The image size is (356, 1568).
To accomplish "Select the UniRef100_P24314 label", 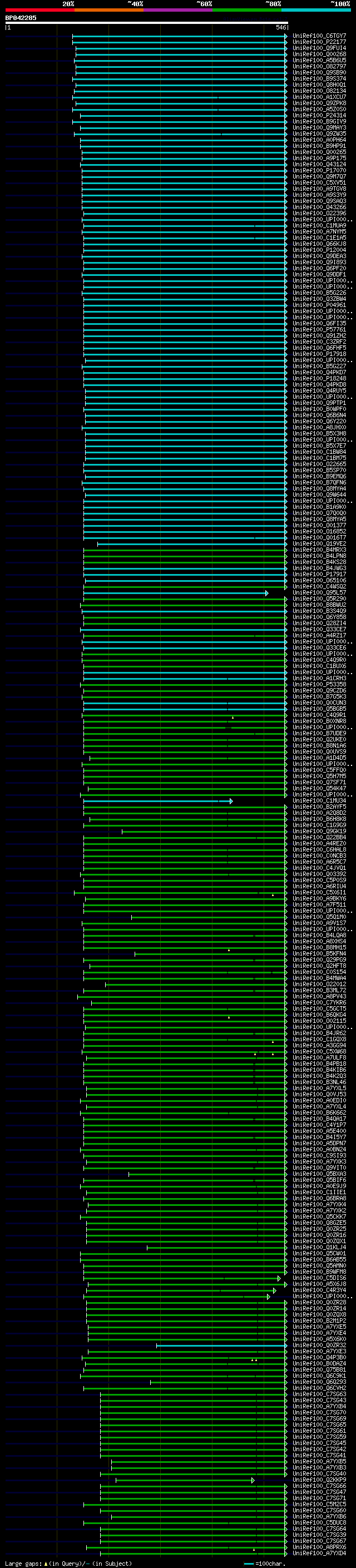I will click(x=319, y=115).
